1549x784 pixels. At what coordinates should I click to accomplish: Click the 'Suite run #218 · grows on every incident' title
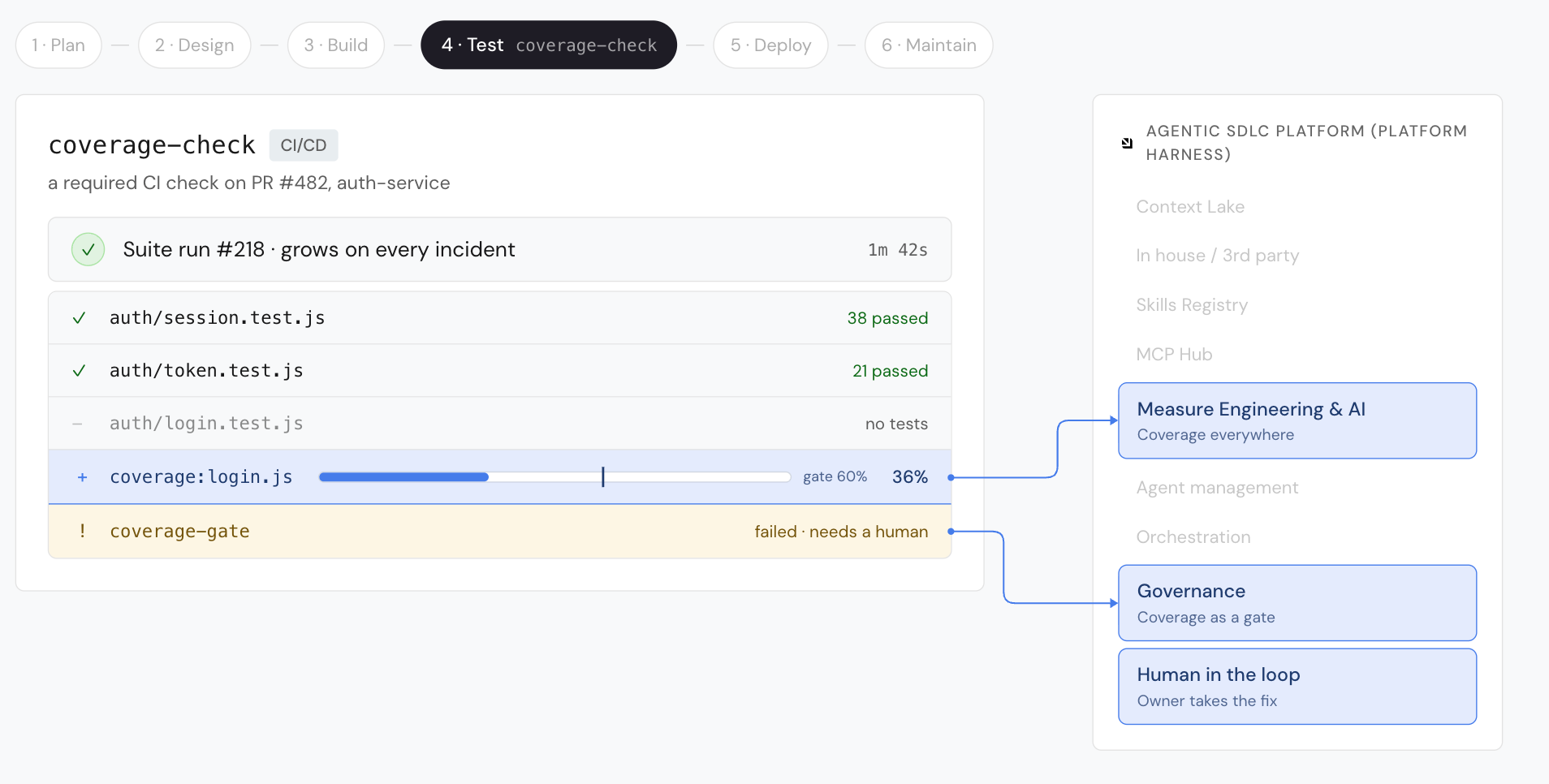(319, 250)
